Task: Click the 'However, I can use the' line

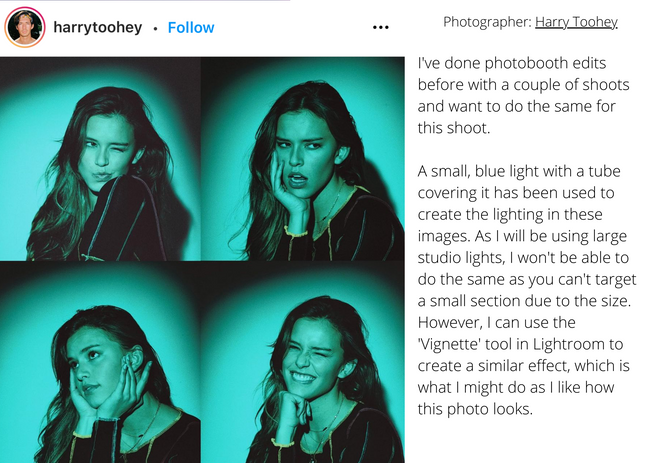Action: pos(497,323)
